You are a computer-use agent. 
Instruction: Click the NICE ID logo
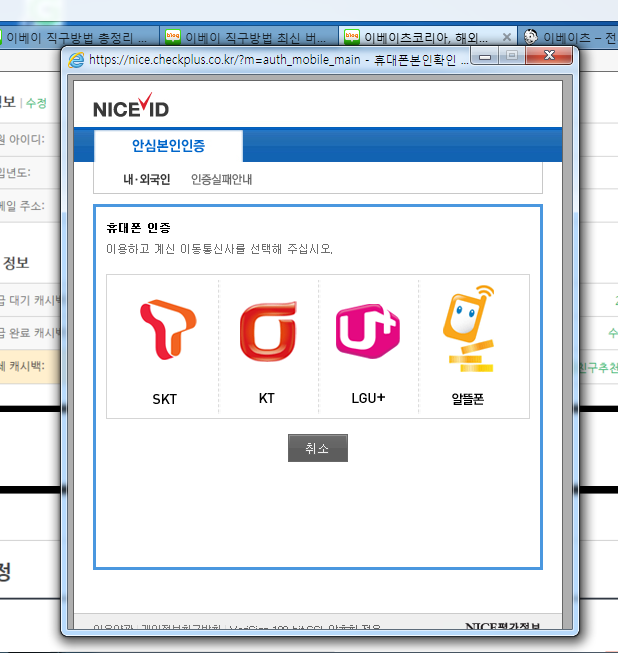click(131, 105)
